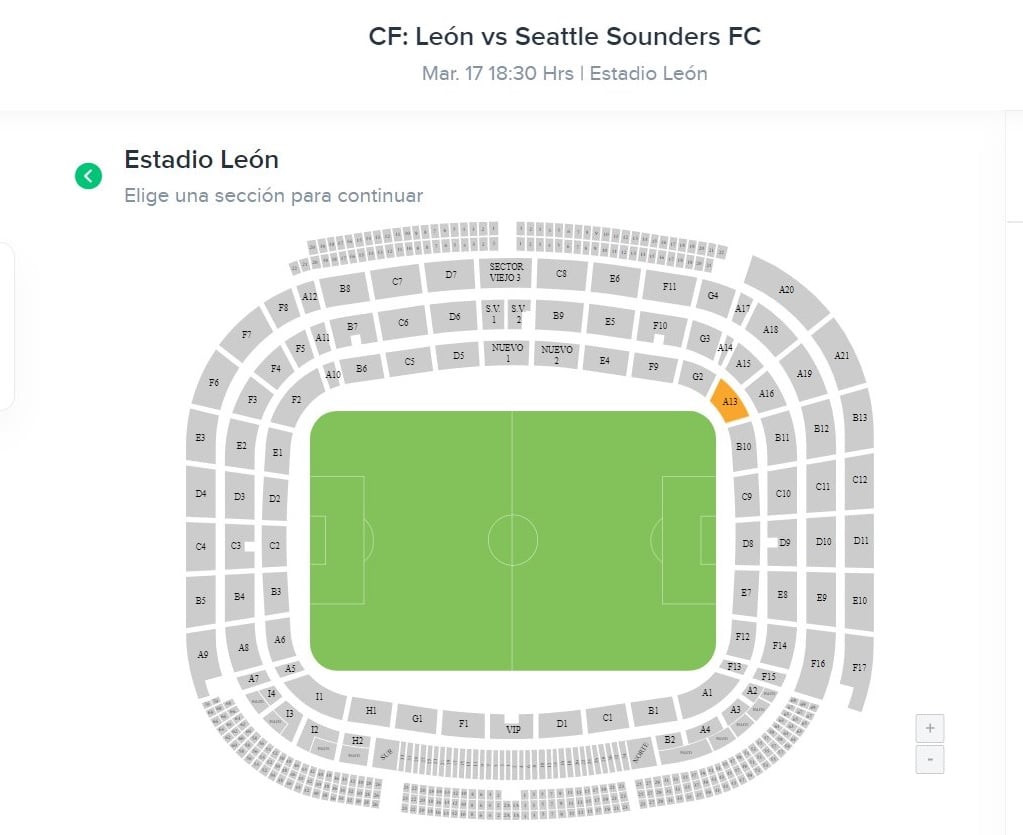
Task: Select section F16 in lower right
Action: (818, 663)
